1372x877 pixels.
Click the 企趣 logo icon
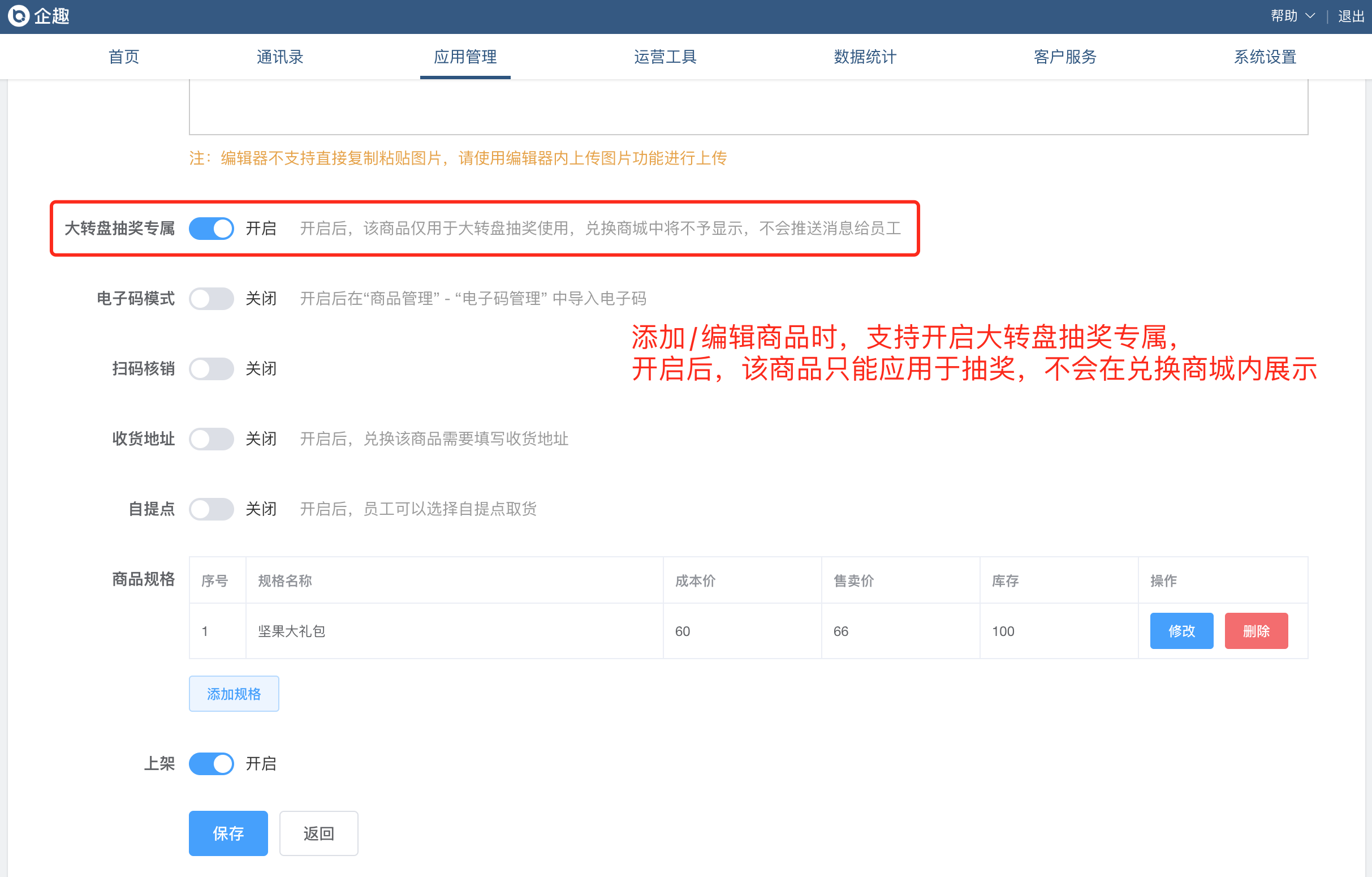pos(19,15)
